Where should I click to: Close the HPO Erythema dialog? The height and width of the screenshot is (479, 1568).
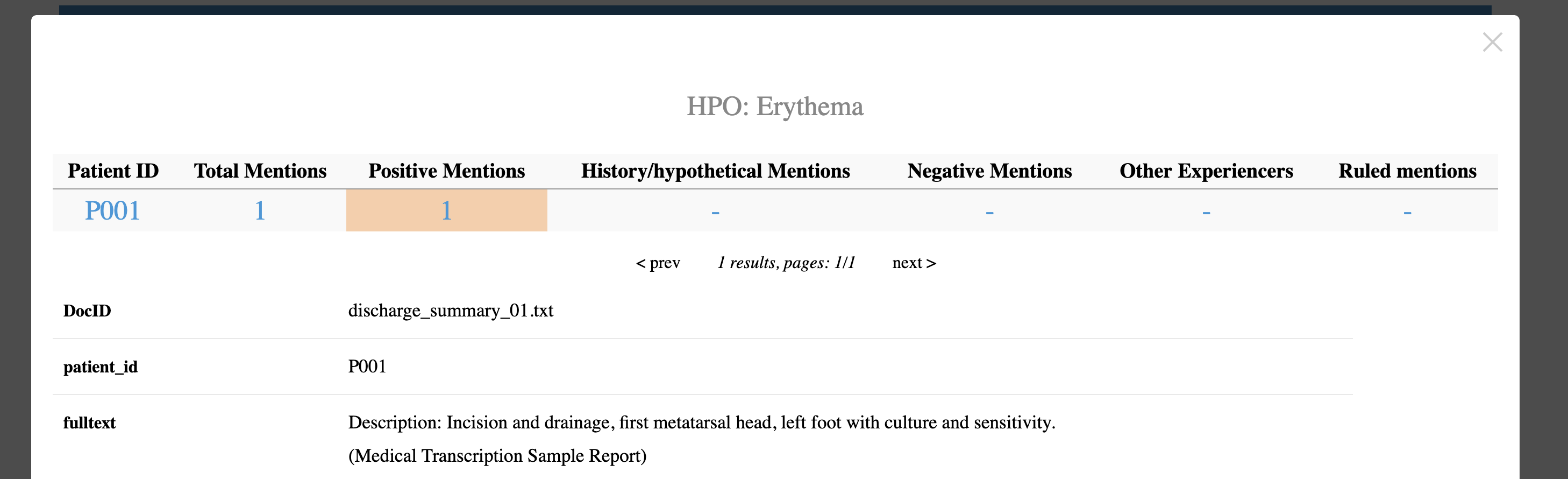(1492, 42)
